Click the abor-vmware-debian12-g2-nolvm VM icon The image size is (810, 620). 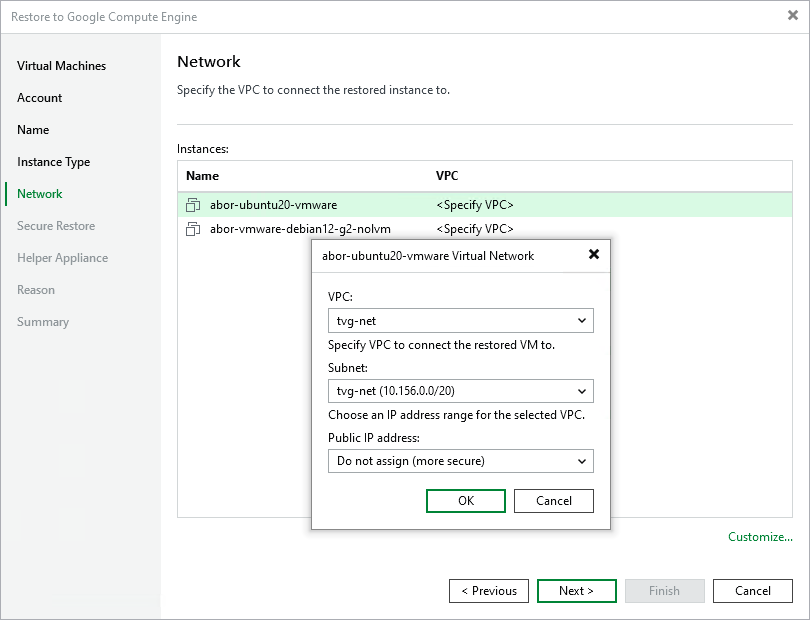[x=193, y=229]
